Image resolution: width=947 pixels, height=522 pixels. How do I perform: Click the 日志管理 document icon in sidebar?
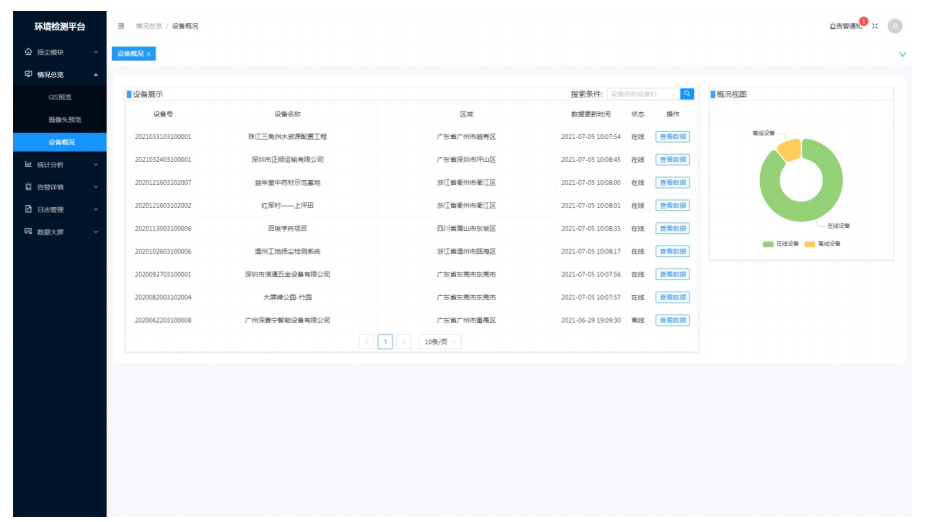(28, 209)
